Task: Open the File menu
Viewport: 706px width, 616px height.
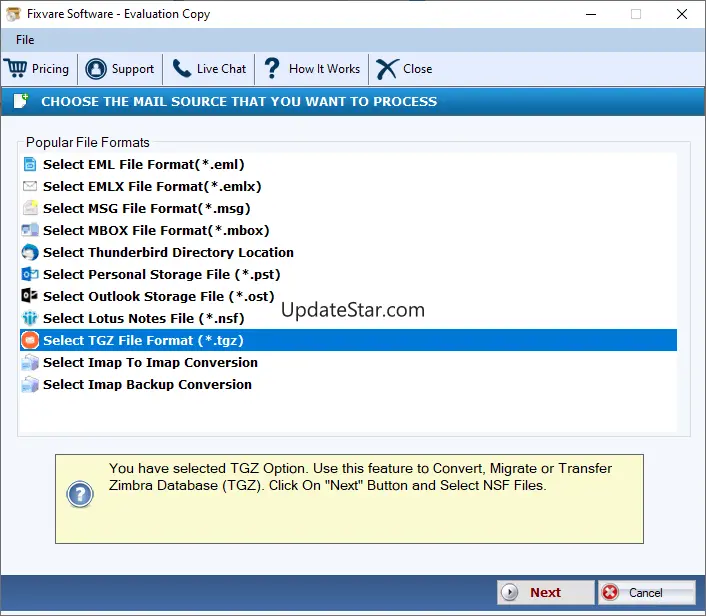Action: coord(25,40)
